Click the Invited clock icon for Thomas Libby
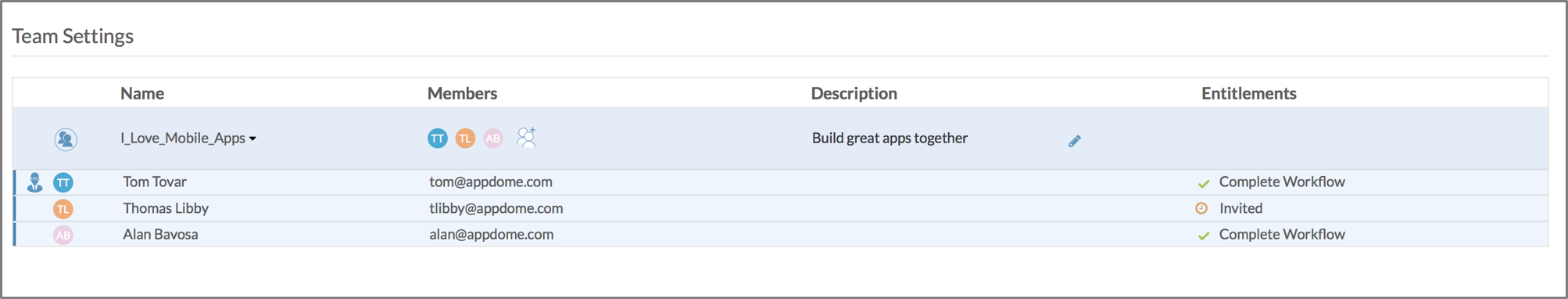Viewport: 1568px width, 299px height. [1202, 208]
